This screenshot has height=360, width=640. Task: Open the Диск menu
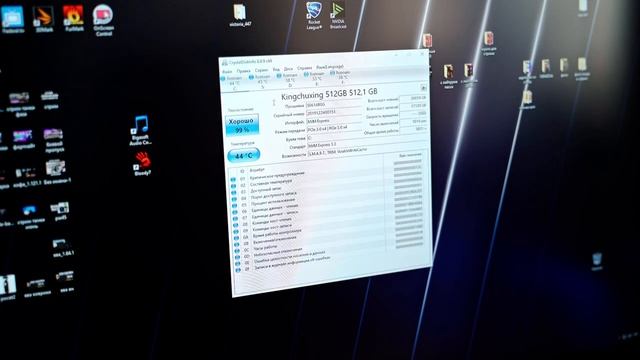coord(288,69)
